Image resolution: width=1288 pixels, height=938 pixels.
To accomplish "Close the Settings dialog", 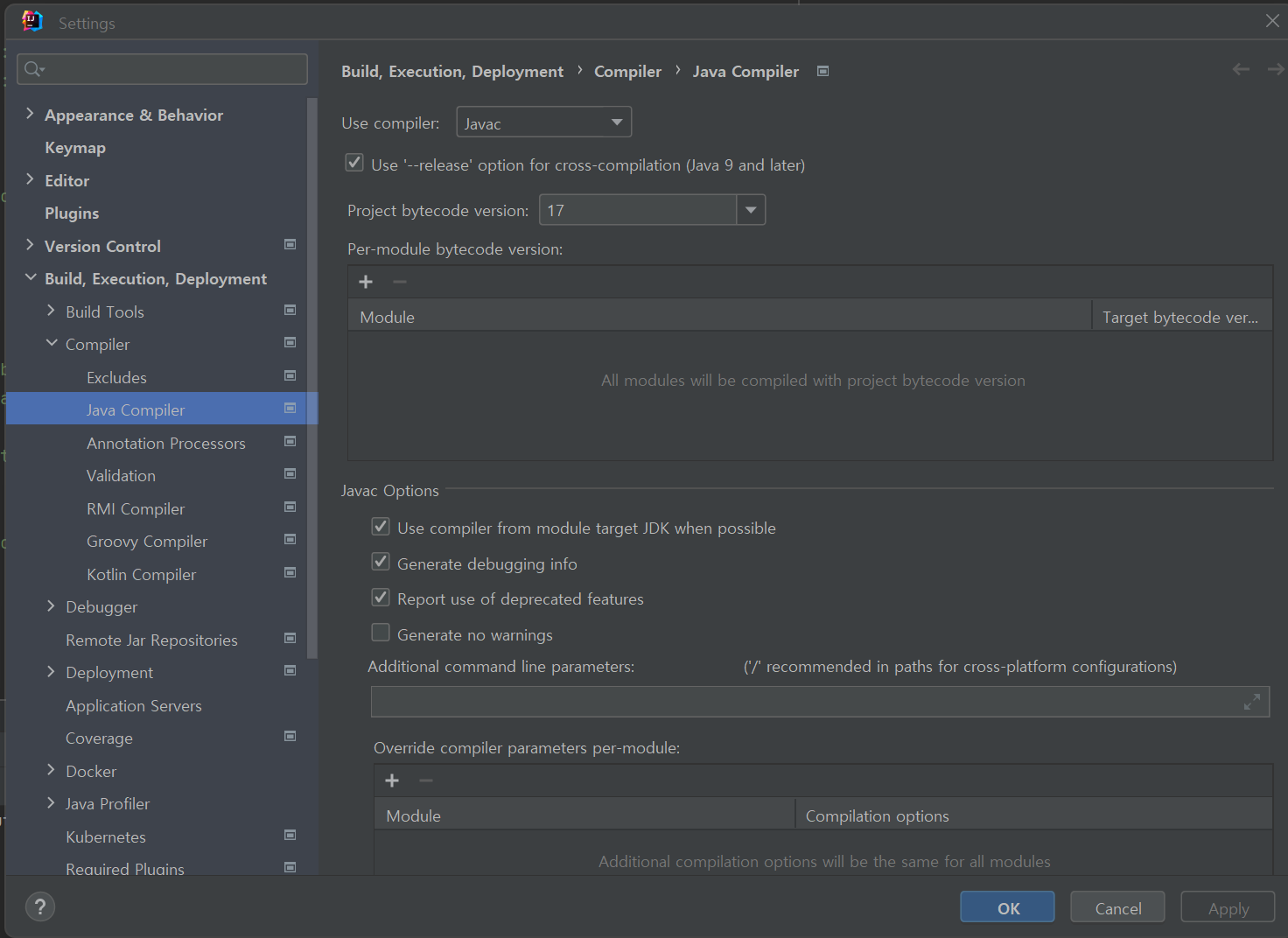I will tap(1272, 20).
